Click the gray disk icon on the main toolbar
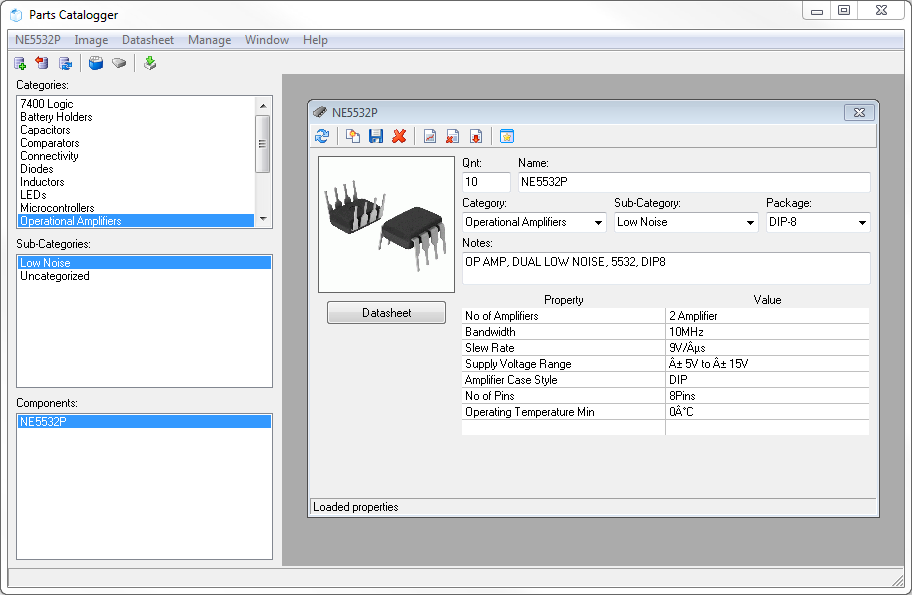Viewport: 912px width, 595px height. [x=118, y=62]
